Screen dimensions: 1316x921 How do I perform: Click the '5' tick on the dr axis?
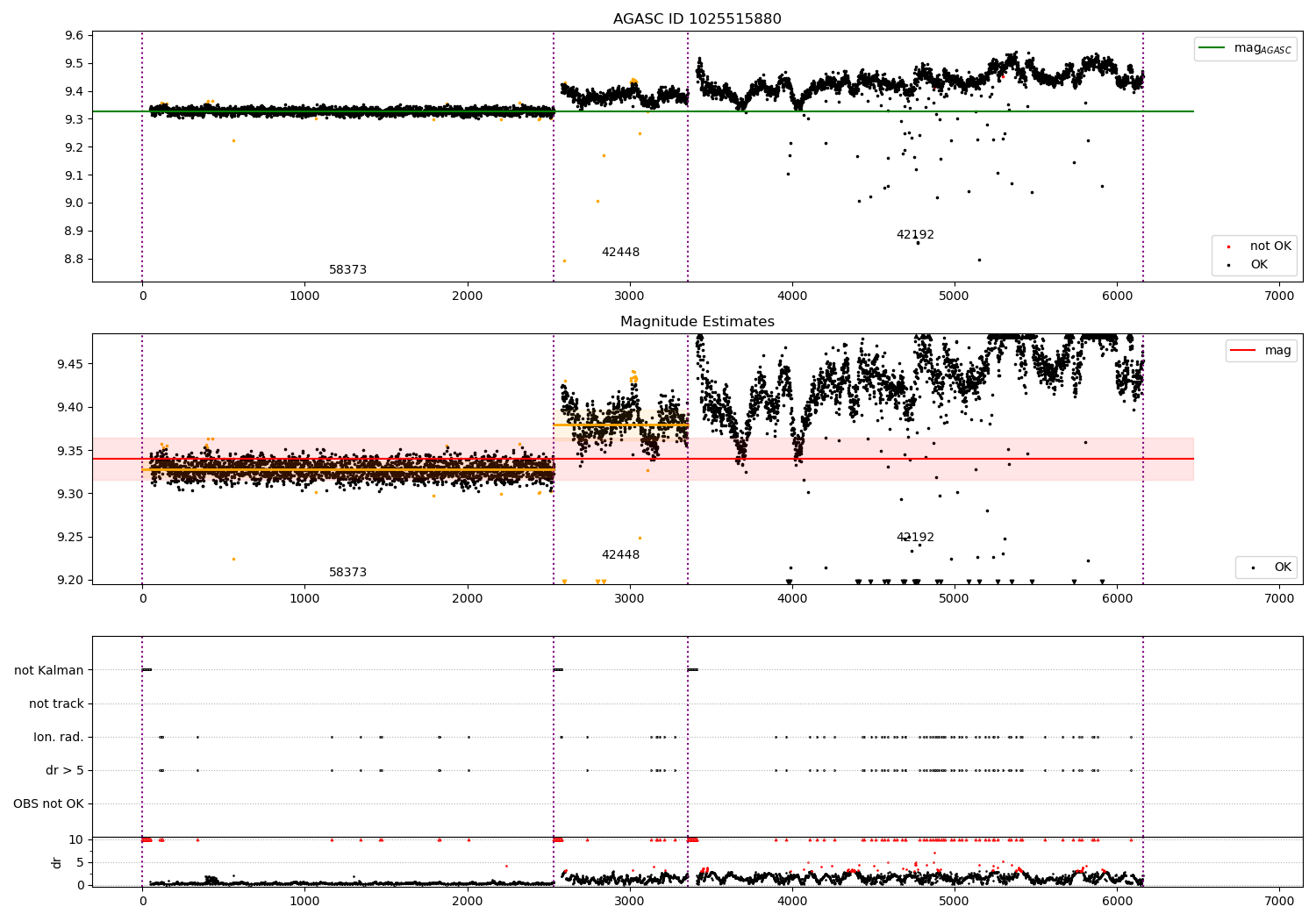click(80, 862)
